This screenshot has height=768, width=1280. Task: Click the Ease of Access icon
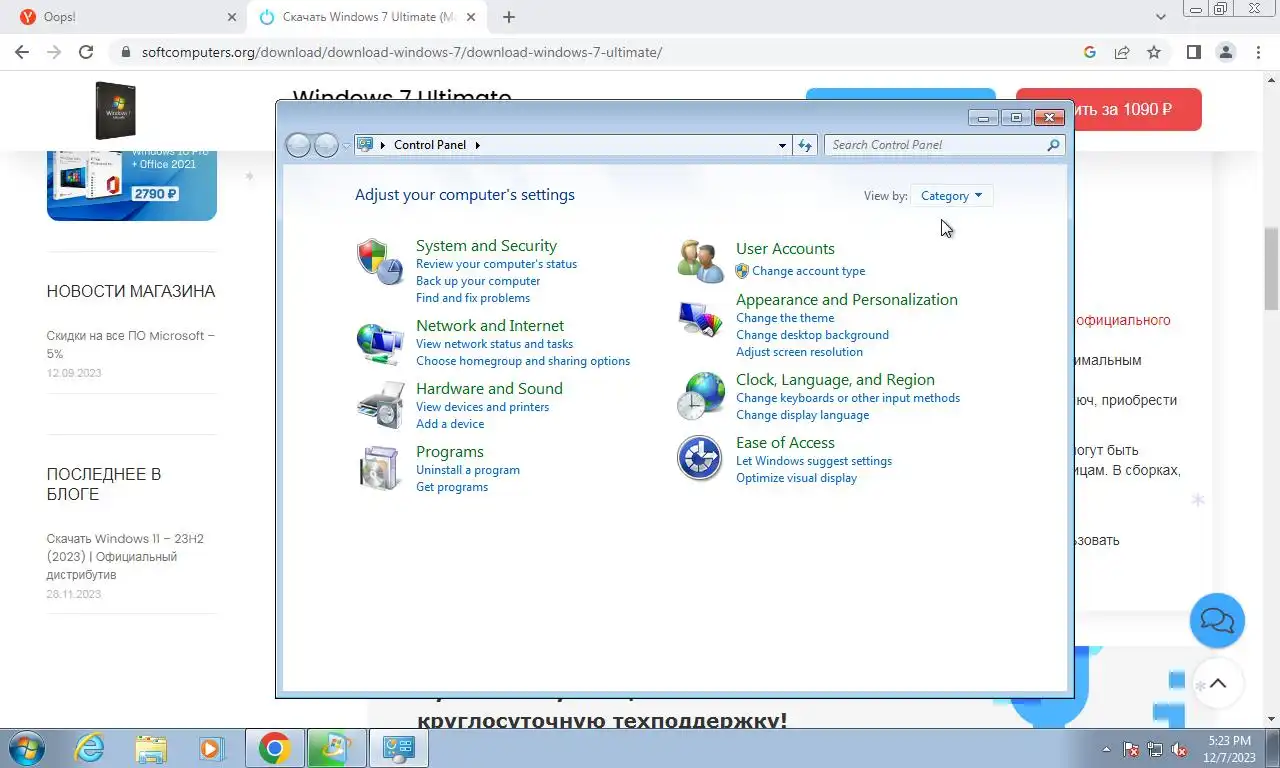click(700, 459)
